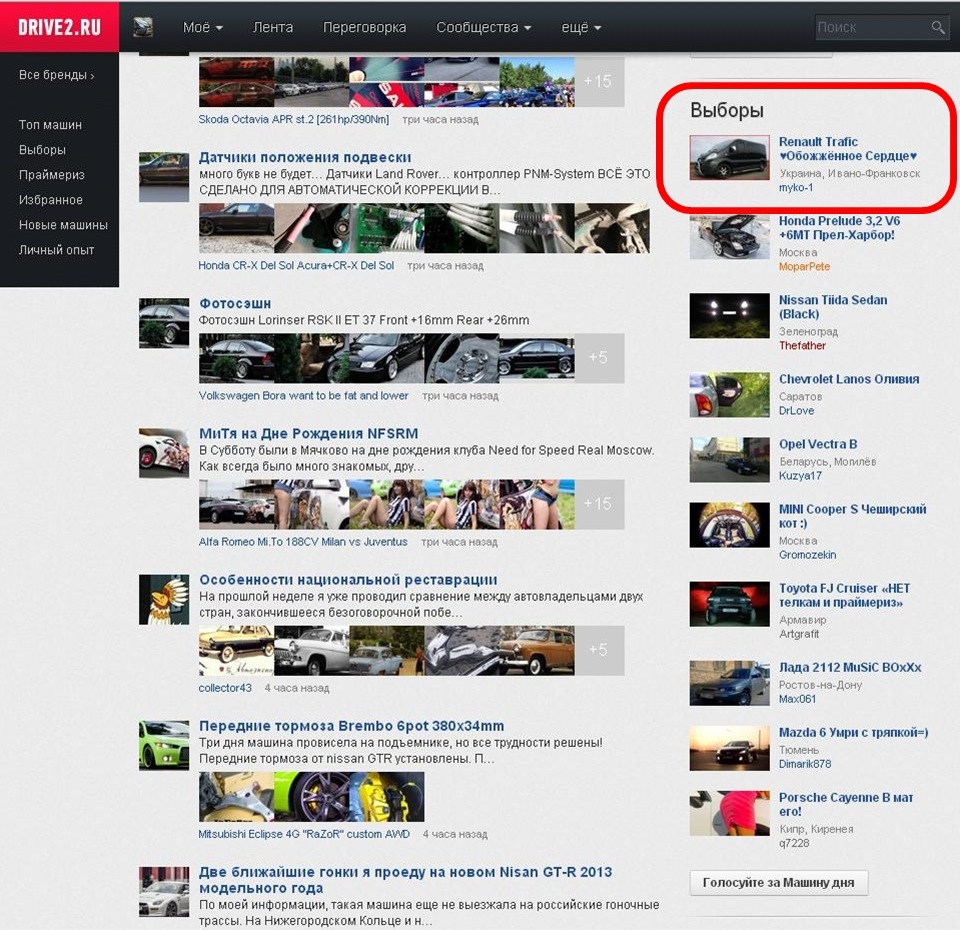Open the Toyota FJ Cruiser link
Image resolution: width=960 pixels, height=930 pixels.
coord(844,595)
